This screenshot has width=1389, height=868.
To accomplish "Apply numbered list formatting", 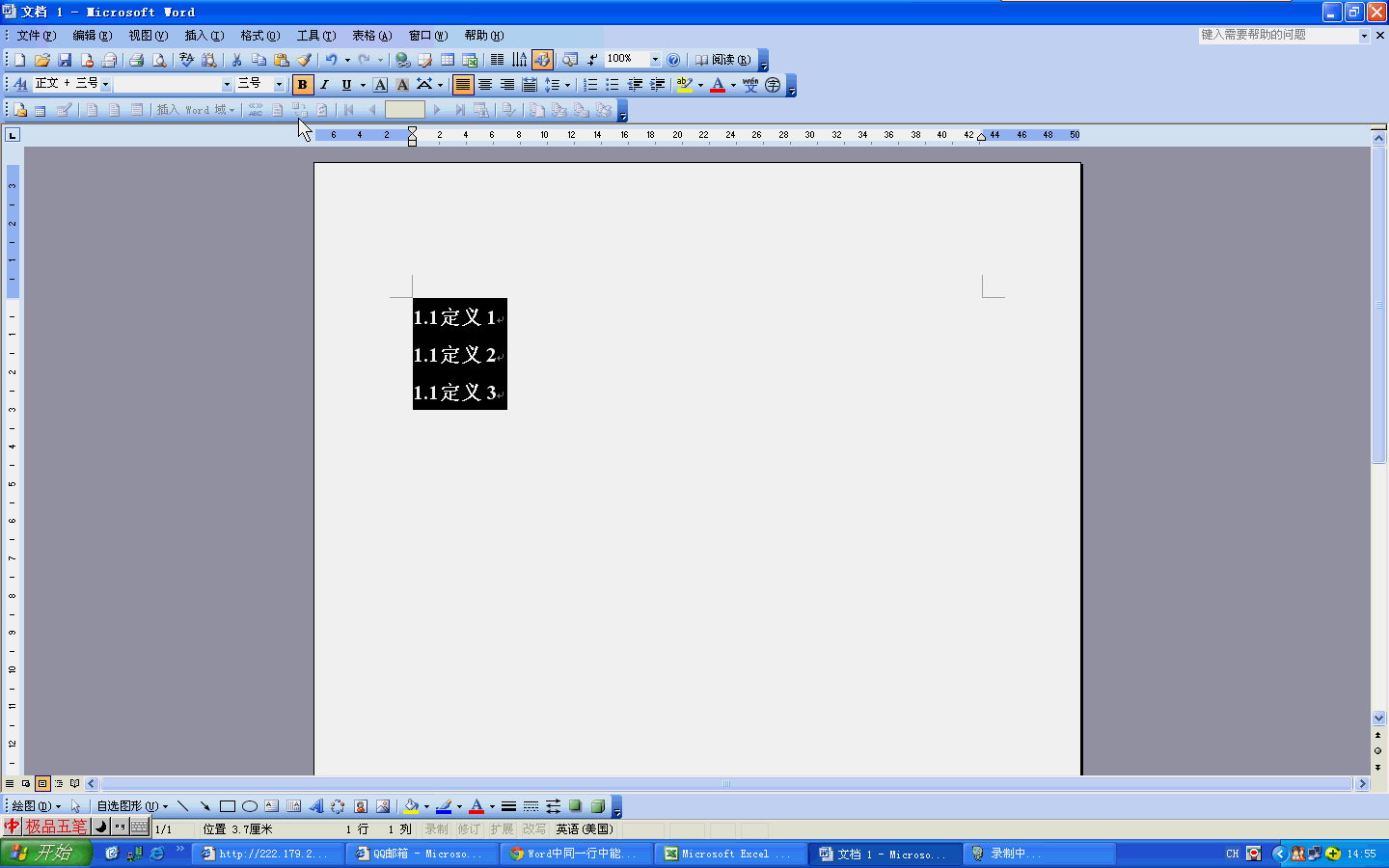I will click(590, 85).
